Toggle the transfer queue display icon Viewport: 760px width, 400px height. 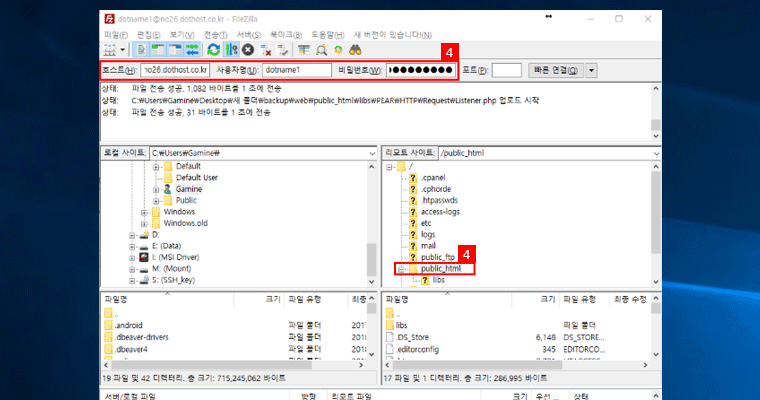coord(193,49)
